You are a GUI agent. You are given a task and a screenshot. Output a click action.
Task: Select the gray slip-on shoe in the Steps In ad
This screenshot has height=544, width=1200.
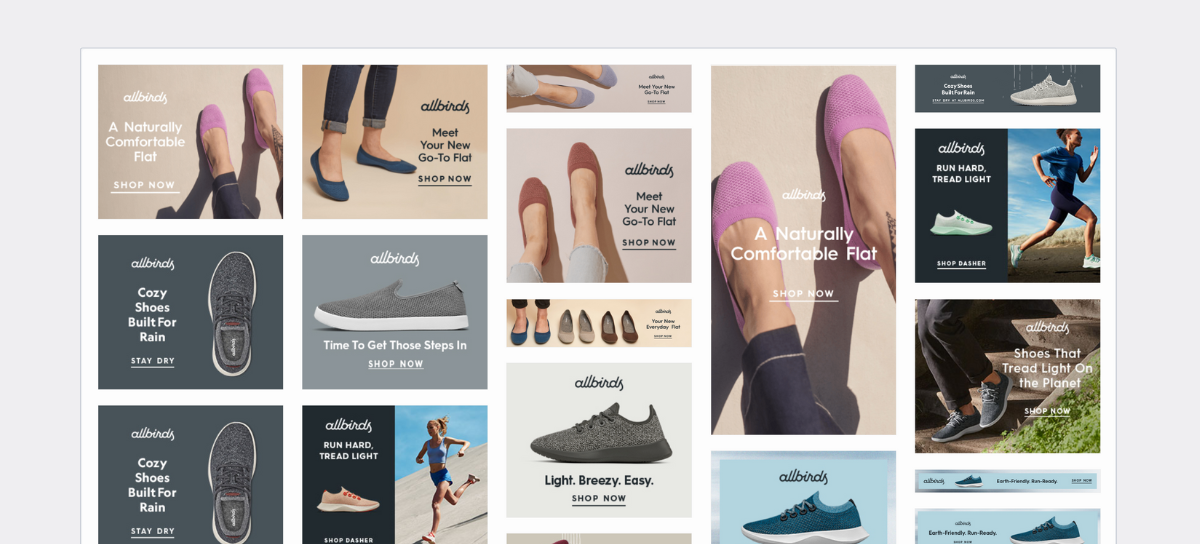[x=391, y=306]
